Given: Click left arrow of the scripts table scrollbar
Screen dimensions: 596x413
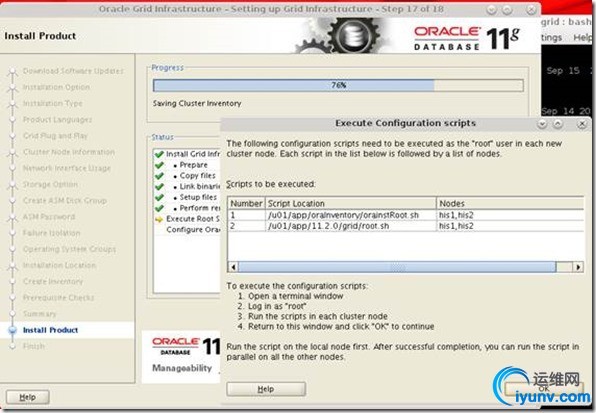Looking at the screenshot, I should pyautogui.click(x=233, y=267).
